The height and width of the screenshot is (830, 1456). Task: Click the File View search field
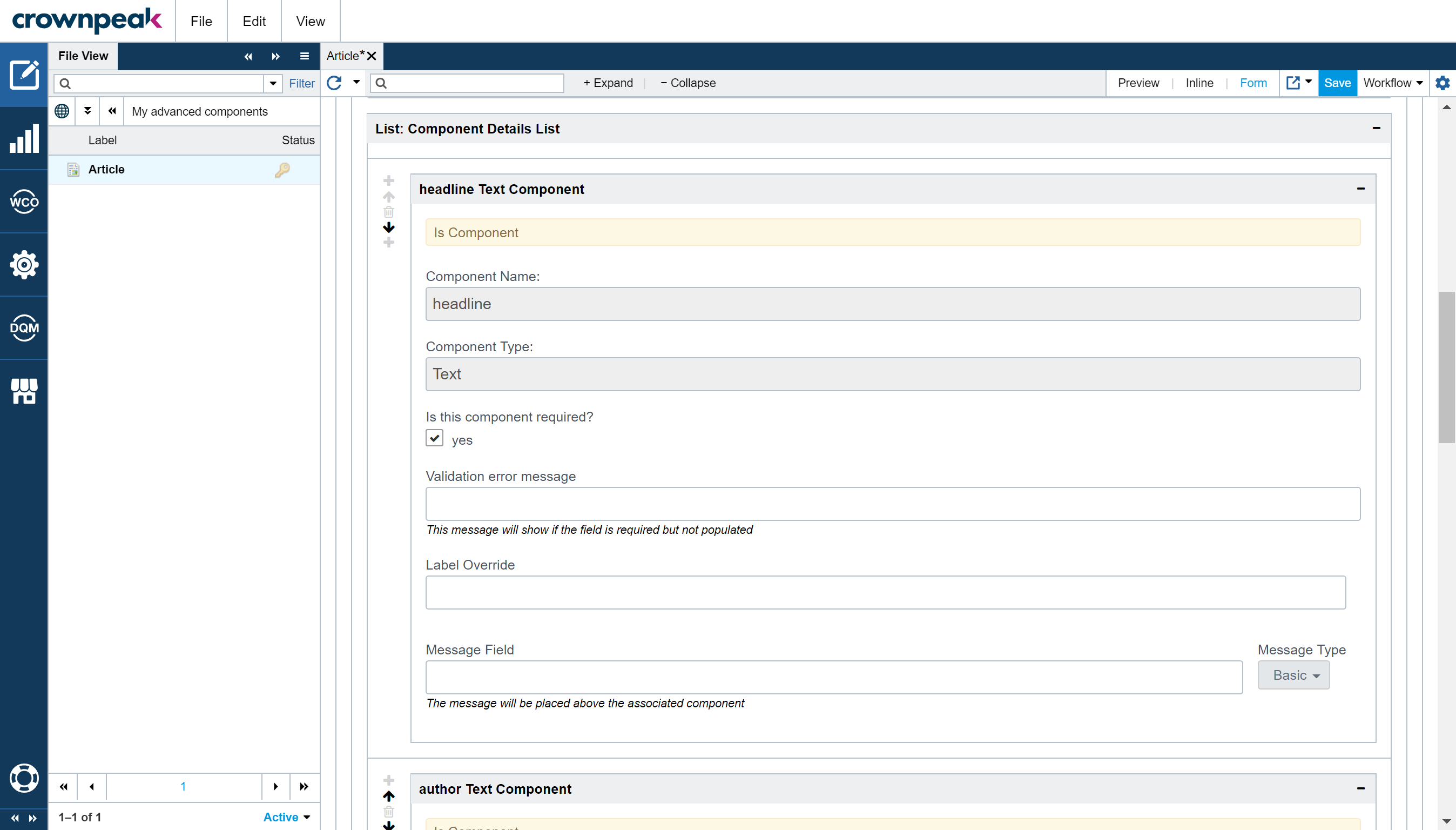[x=159, y=84]
